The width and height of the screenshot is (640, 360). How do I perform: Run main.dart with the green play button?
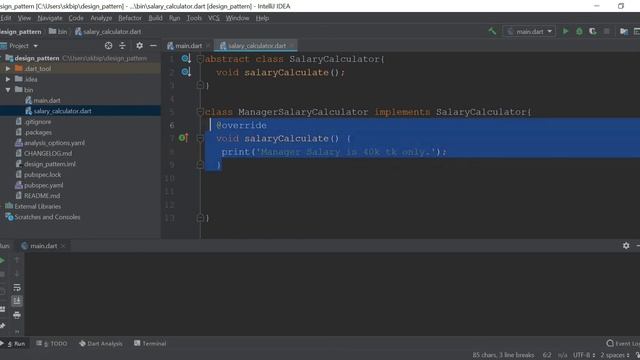click(x=565, y=31)
